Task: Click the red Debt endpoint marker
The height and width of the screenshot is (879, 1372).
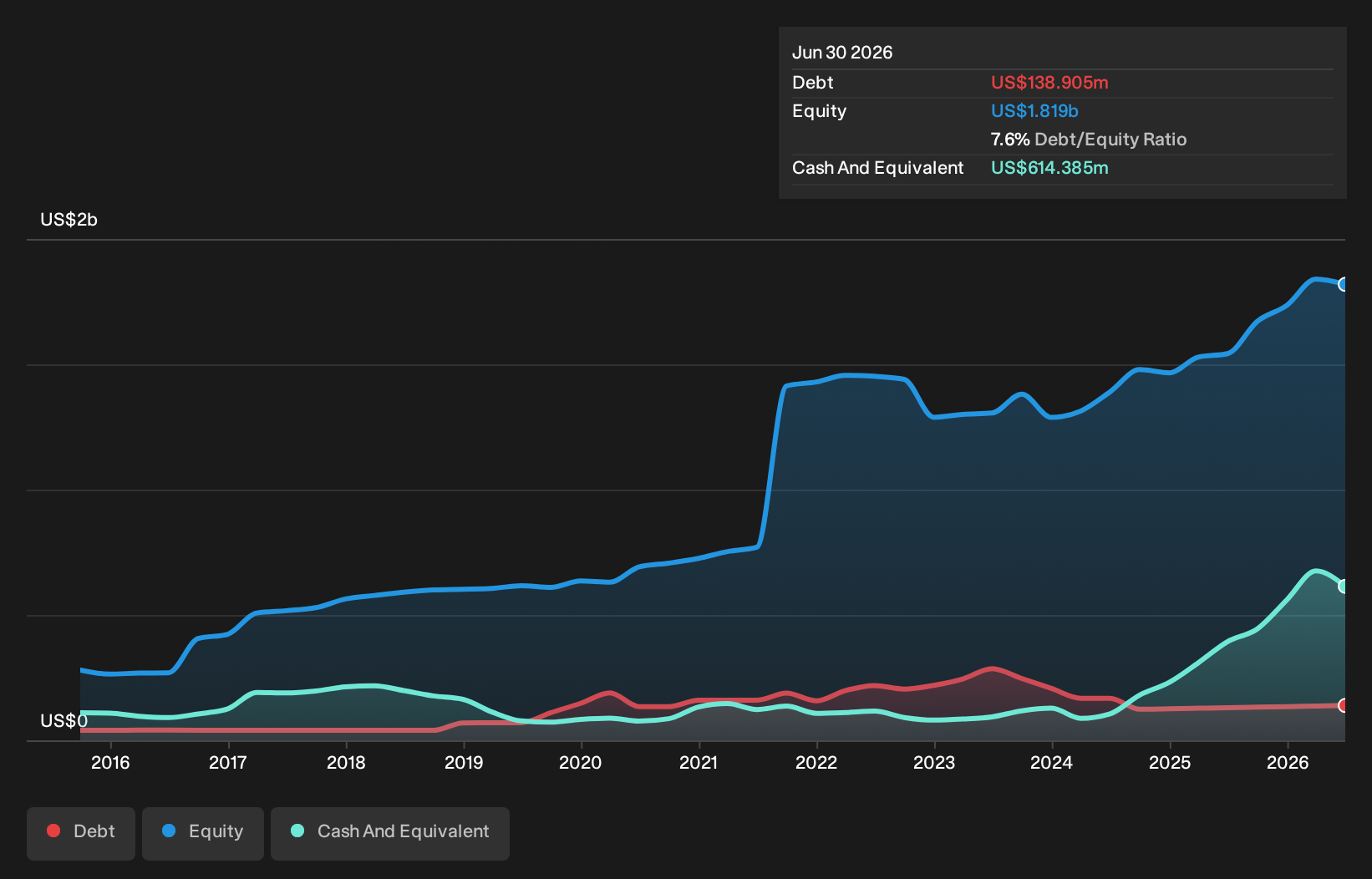Action: click(x=1344, y=705)
